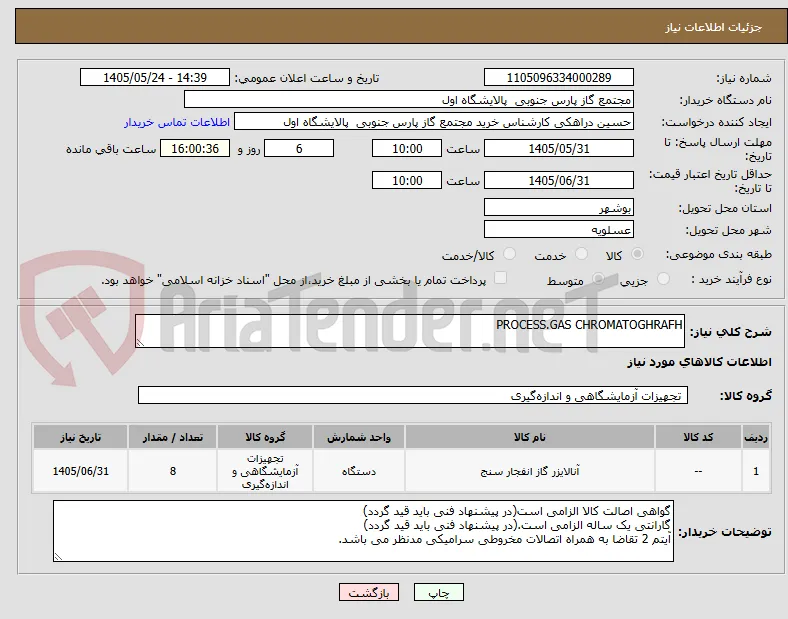
Task: Click the تعداد / مقدار column header
Action: 173,437
